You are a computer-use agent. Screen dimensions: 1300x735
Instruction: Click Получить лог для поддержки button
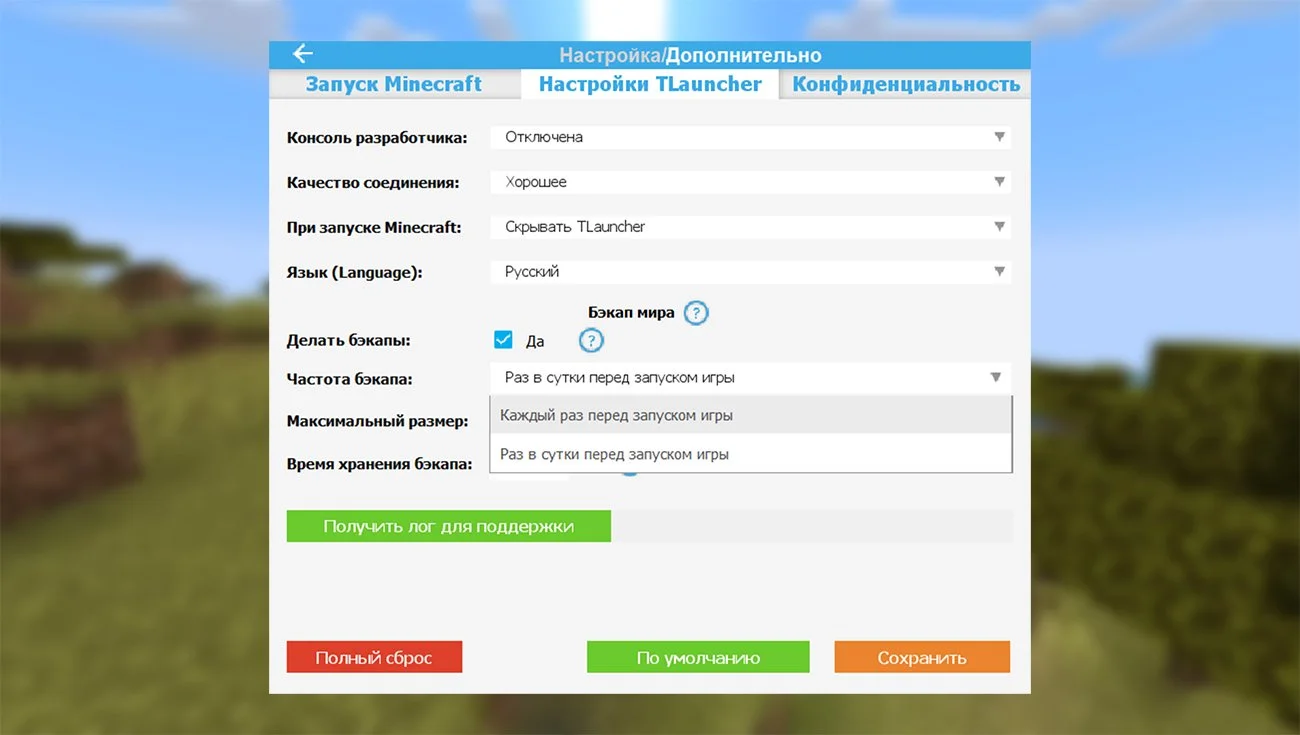(x=448, y=526)
